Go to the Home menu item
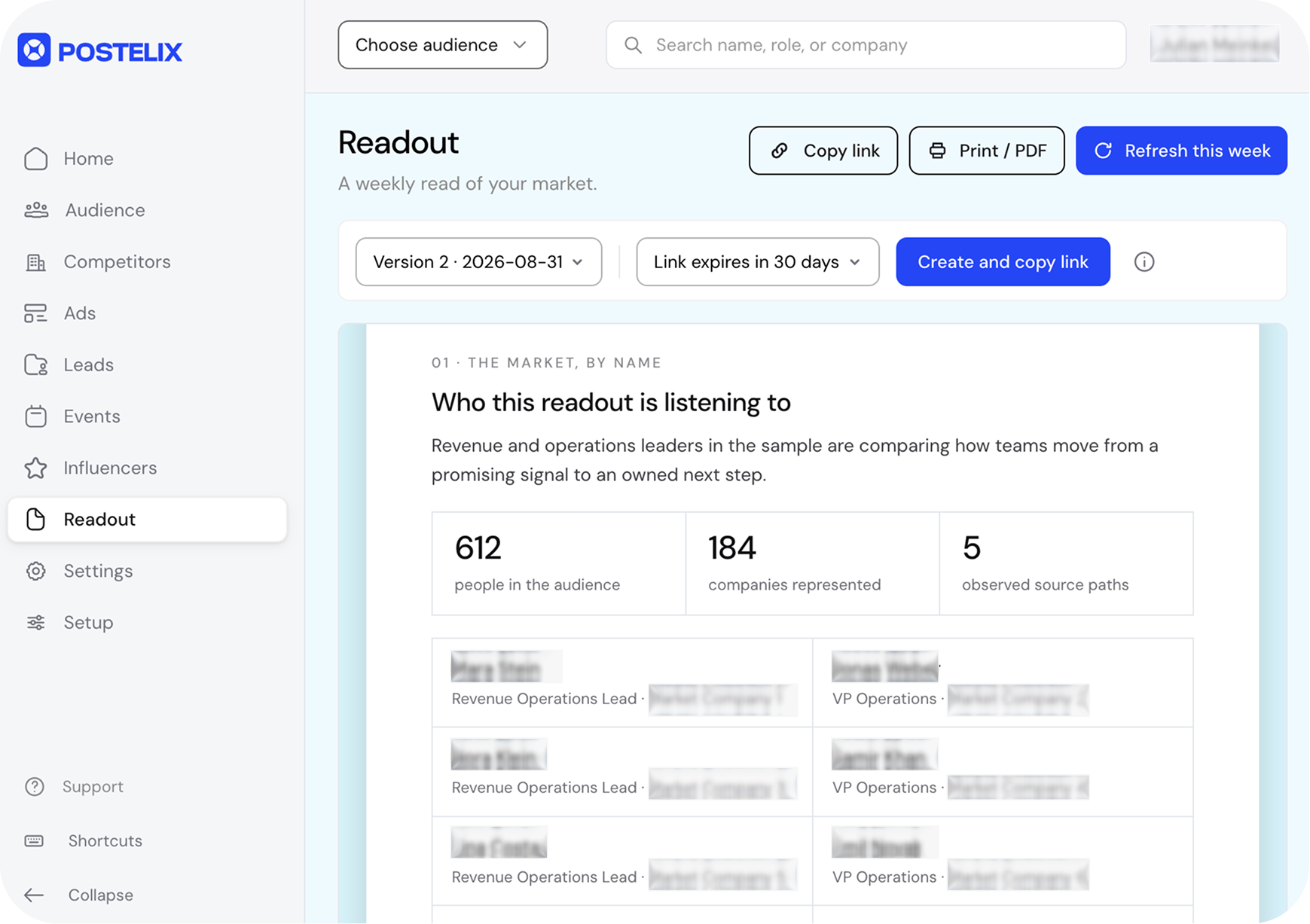 click(x=89, y=159)
